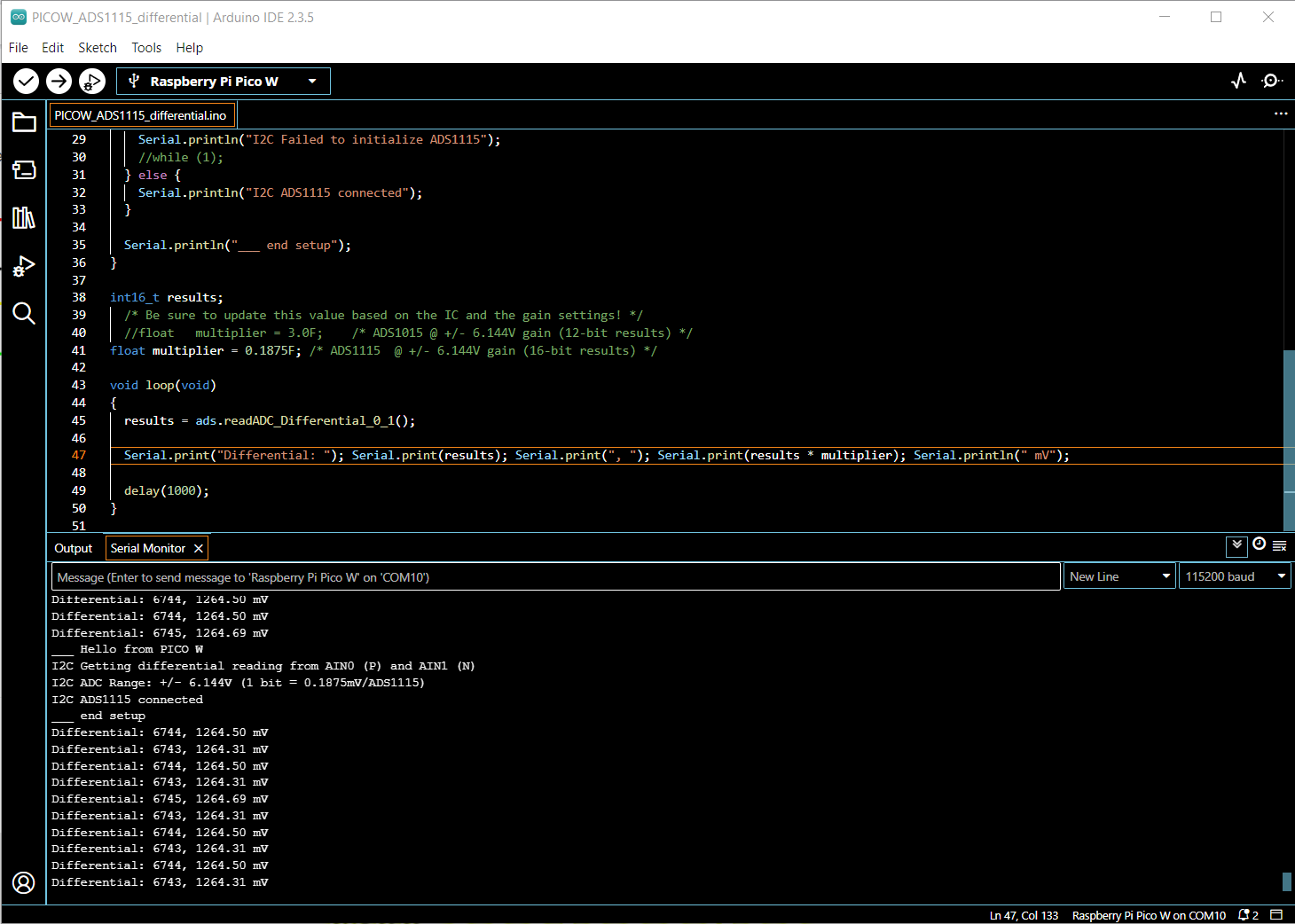
Task: Open the Help menu
Action: pos(189,48)
